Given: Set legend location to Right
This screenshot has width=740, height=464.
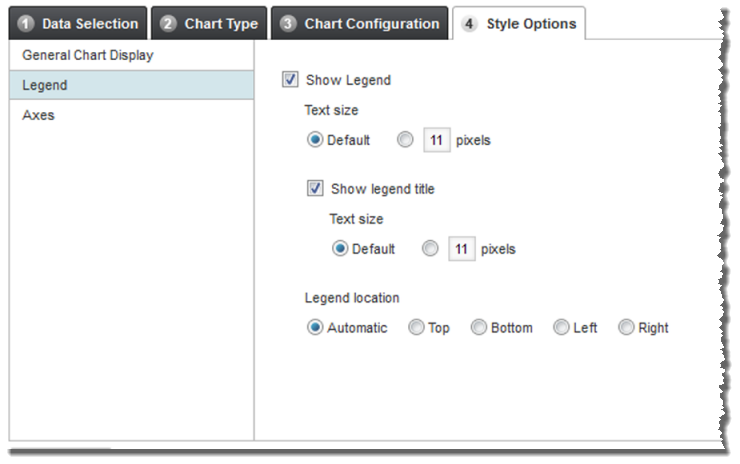Looking at the screenshot, I should 626,327.
